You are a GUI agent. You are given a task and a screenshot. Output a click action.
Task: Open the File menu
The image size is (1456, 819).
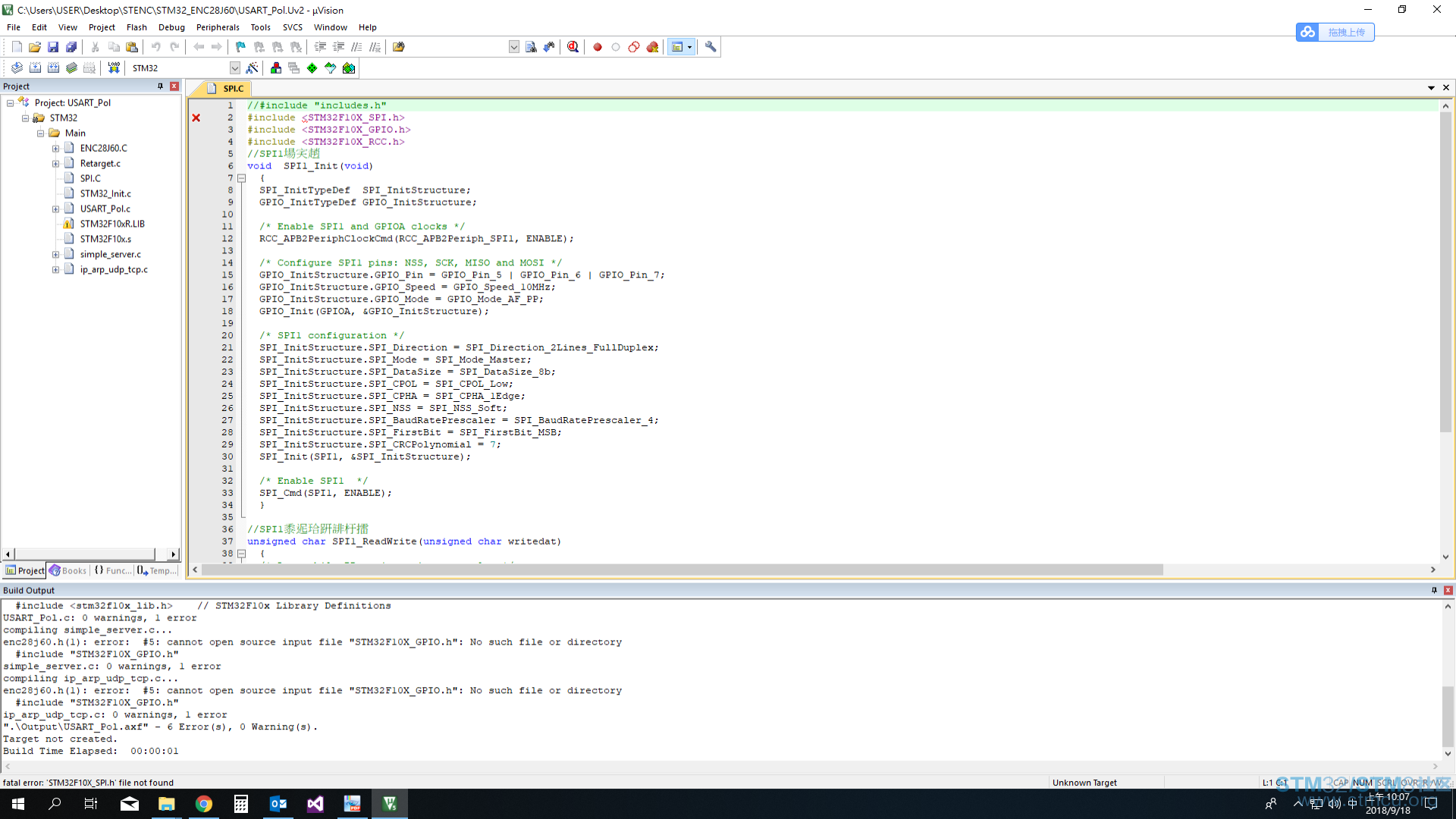(x=14, y=27)
